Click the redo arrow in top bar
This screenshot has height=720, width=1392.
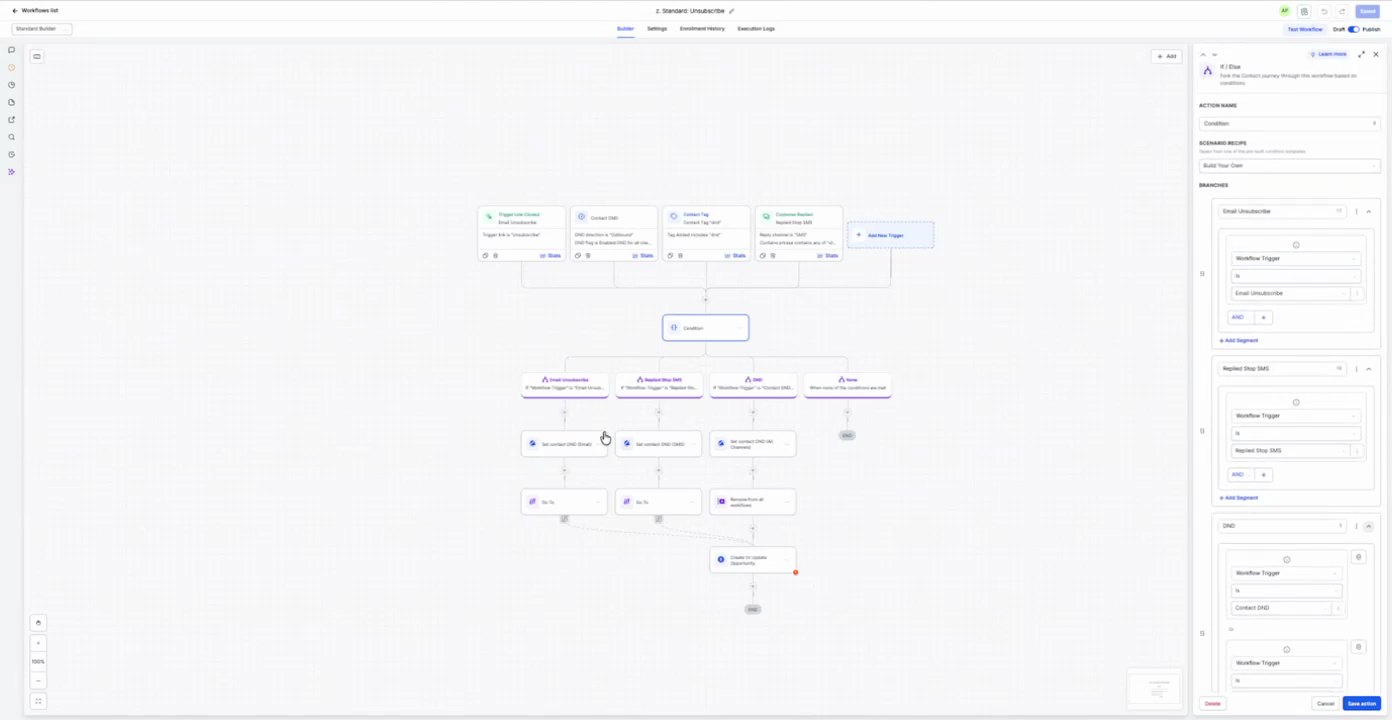click(x=1342, y=11)
